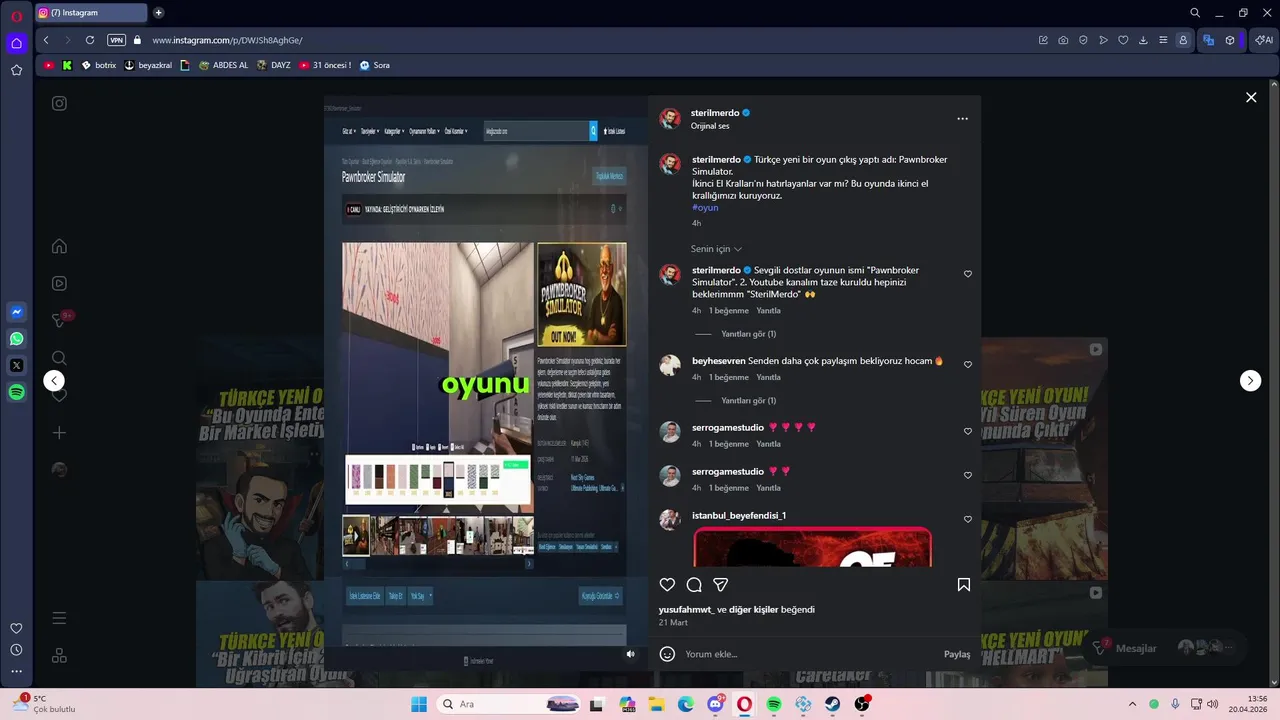Reply to beyhesevren's comment via Yanıtla

click(768, 377)
